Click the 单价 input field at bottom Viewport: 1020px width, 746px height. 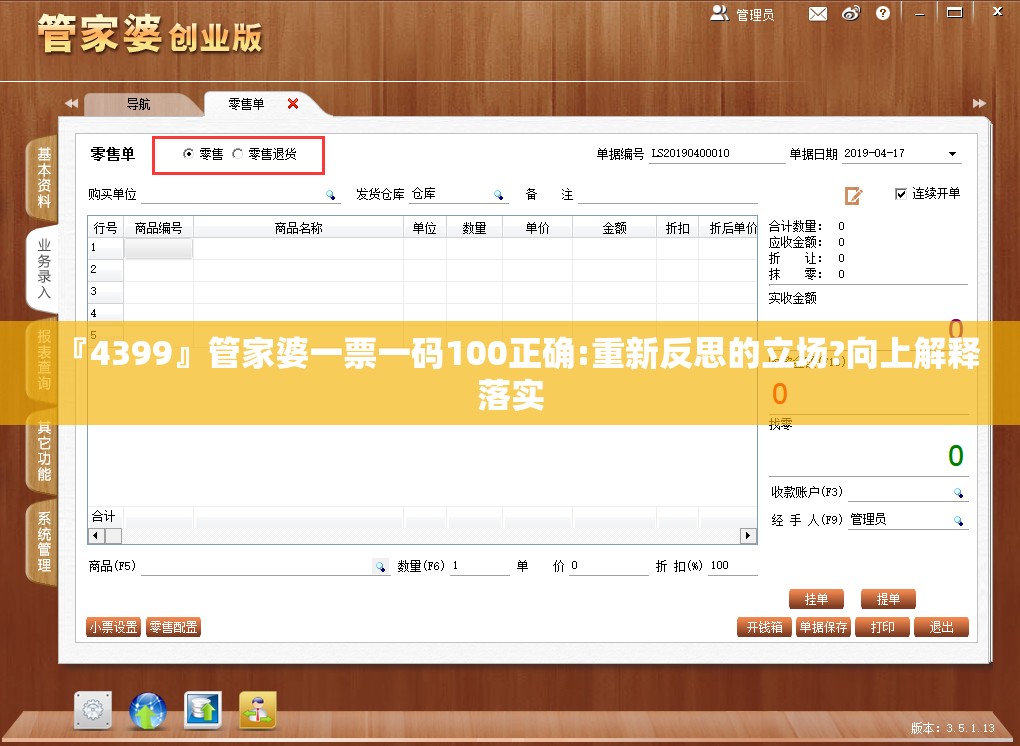click(609, 566)
